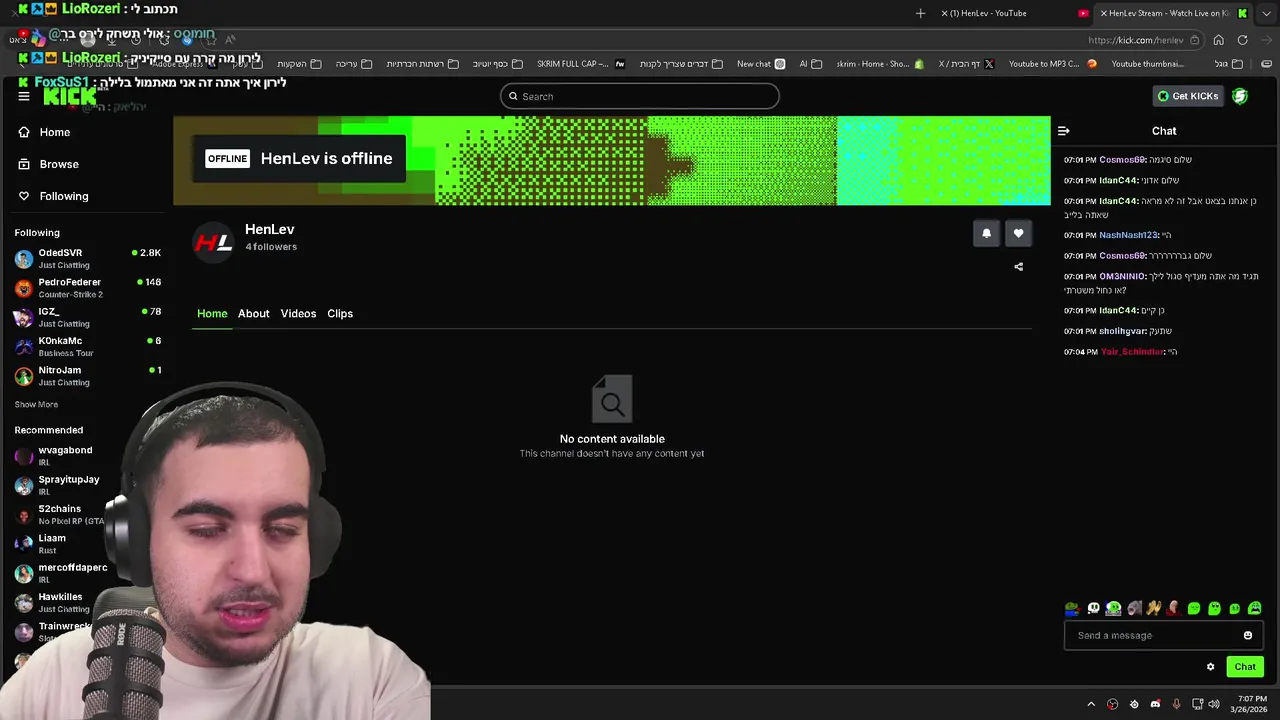Reload the page with refresh icon
Screen dimensions: 1280x720
tap(1242, 40)
